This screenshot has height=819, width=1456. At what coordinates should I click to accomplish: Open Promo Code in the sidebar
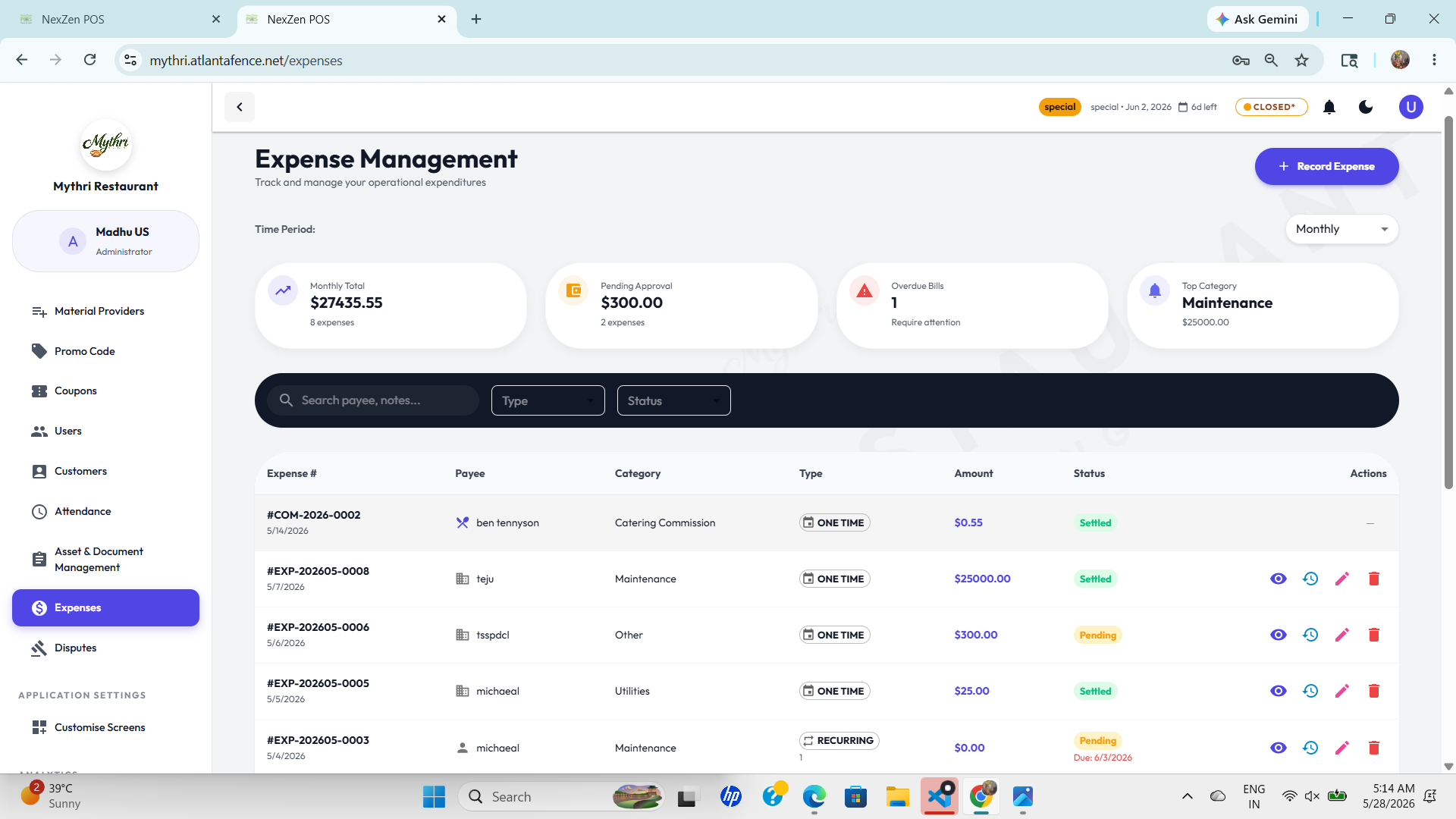[x=105, y=351]
